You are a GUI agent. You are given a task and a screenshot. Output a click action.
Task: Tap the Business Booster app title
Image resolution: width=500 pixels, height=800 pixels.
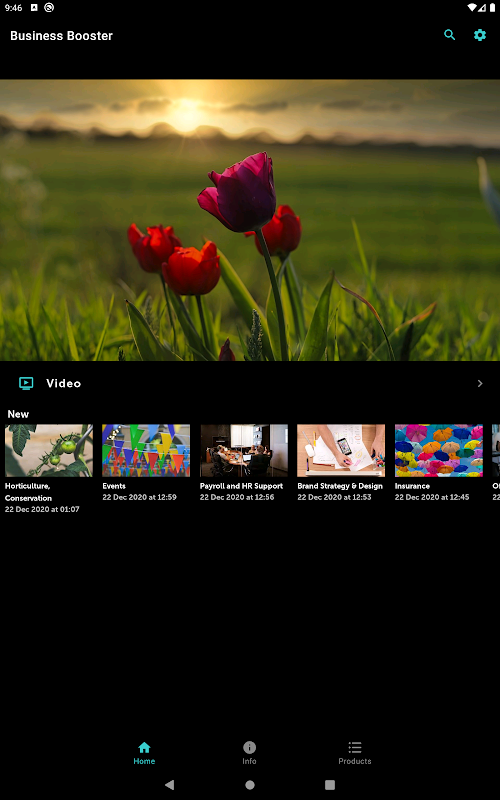(61, 36)
